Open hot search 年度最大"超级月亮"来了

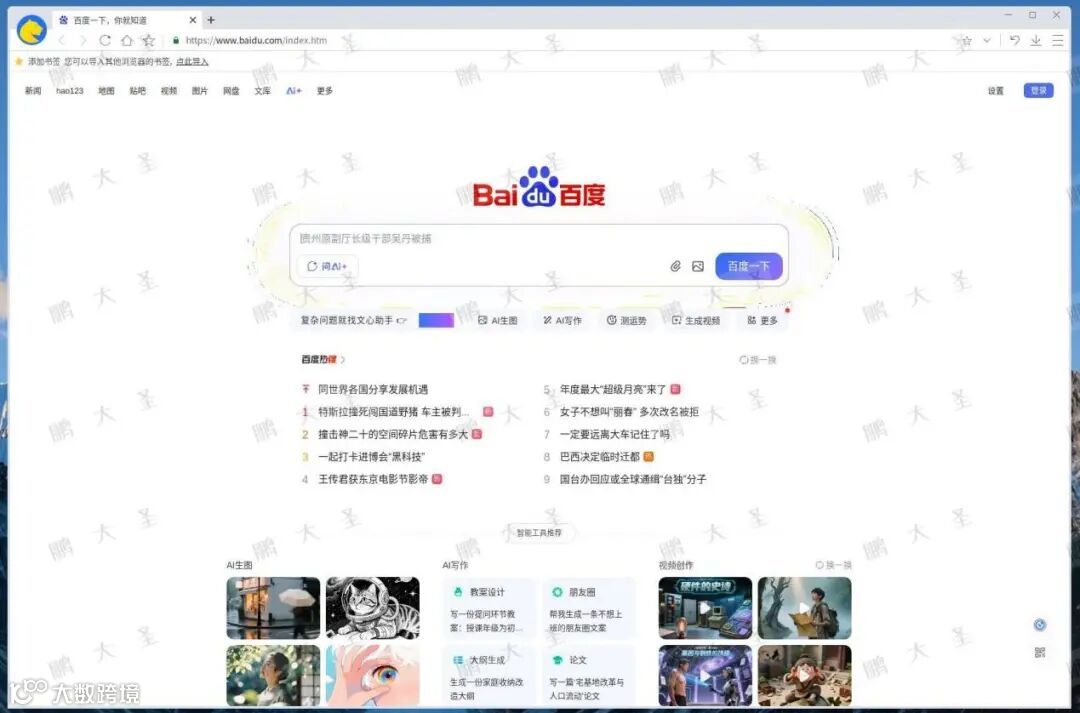click(613, 389)
